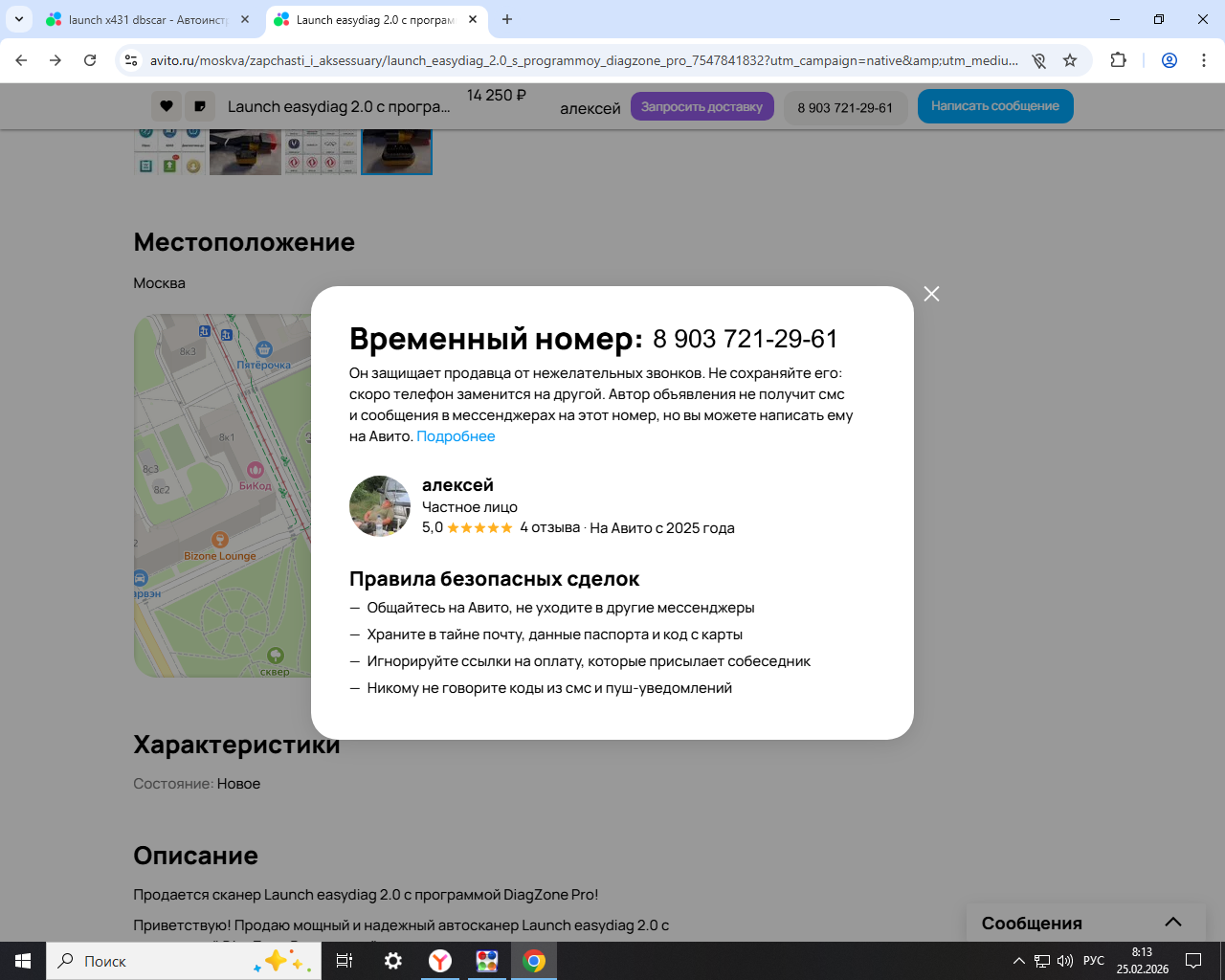This screenshot has height=980, width=1225.
Task: View site information for avito.ru
Action: pyautogui.click(x=132, y=60)
